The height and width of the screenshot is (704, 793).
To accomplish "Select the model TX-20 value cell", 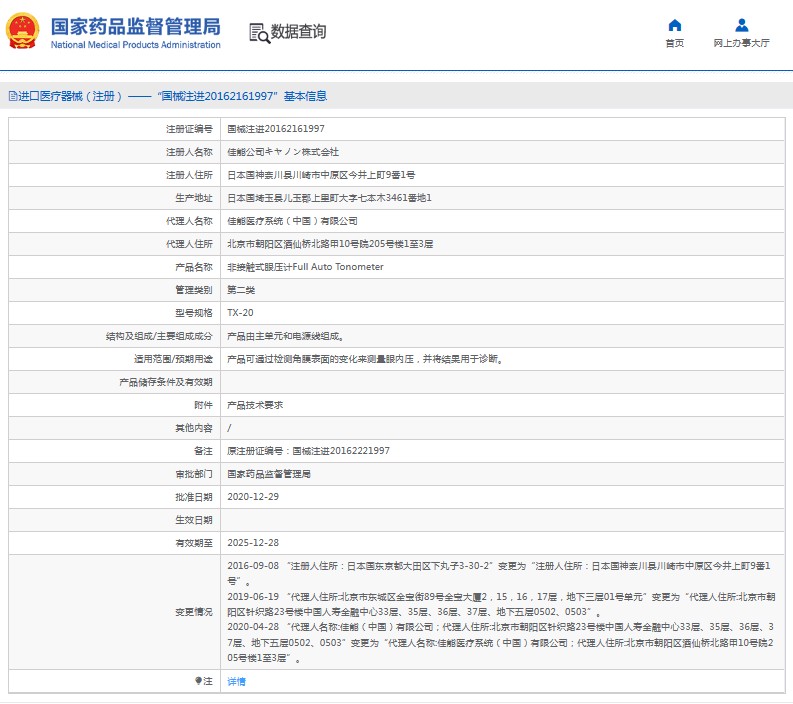I will point(503,313).
